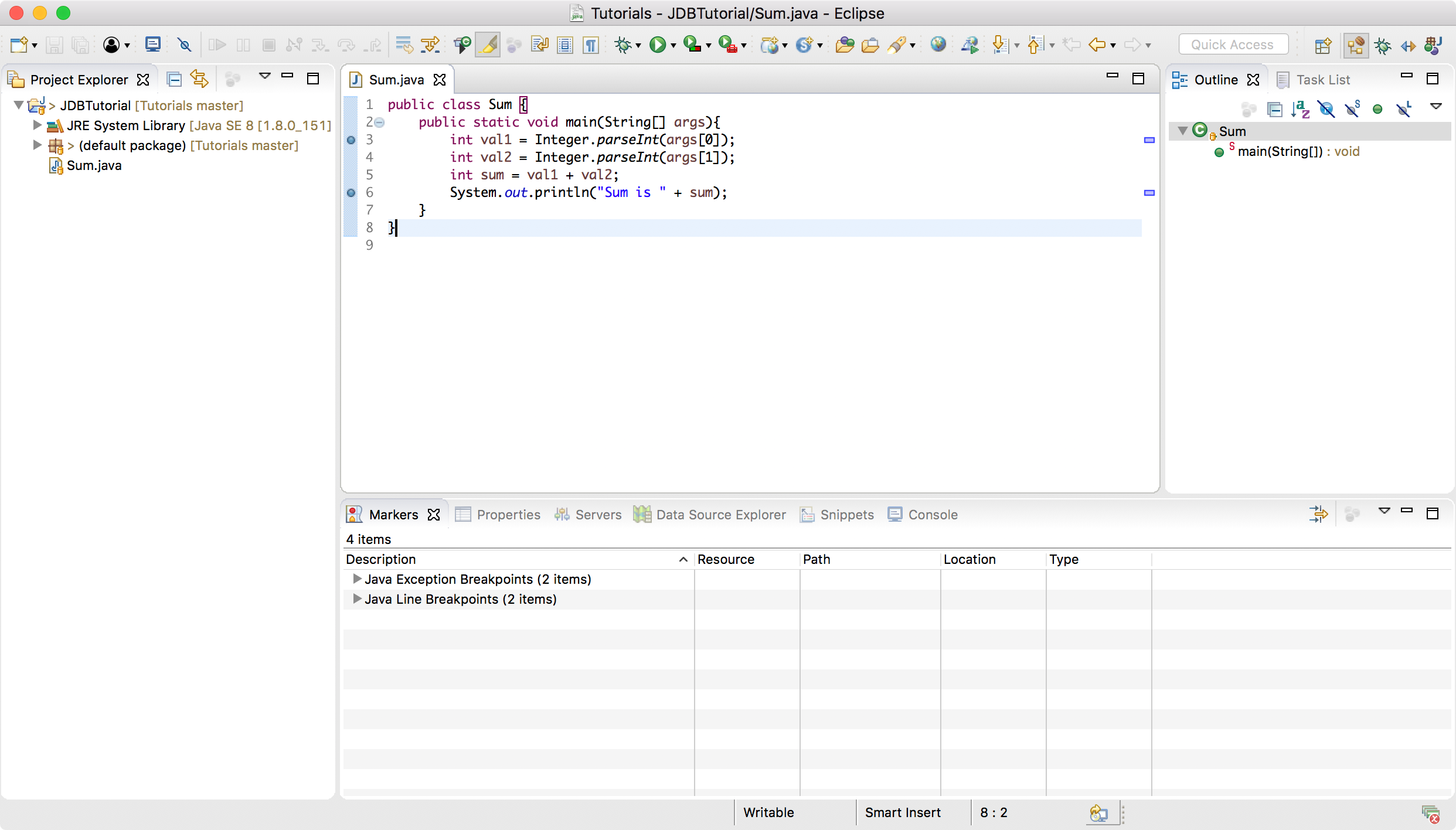
Task: Toggle Hide Local Types in Outline
Action: coord(1404,109)
